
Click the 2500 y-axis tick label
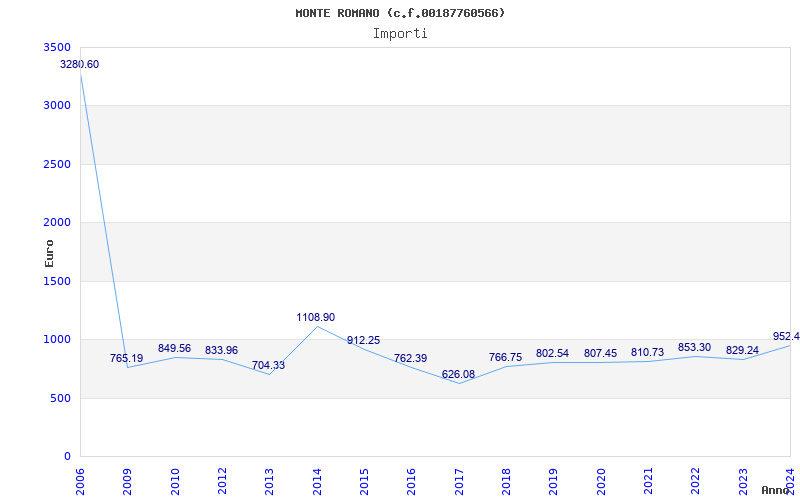click(x=58, y=165)
